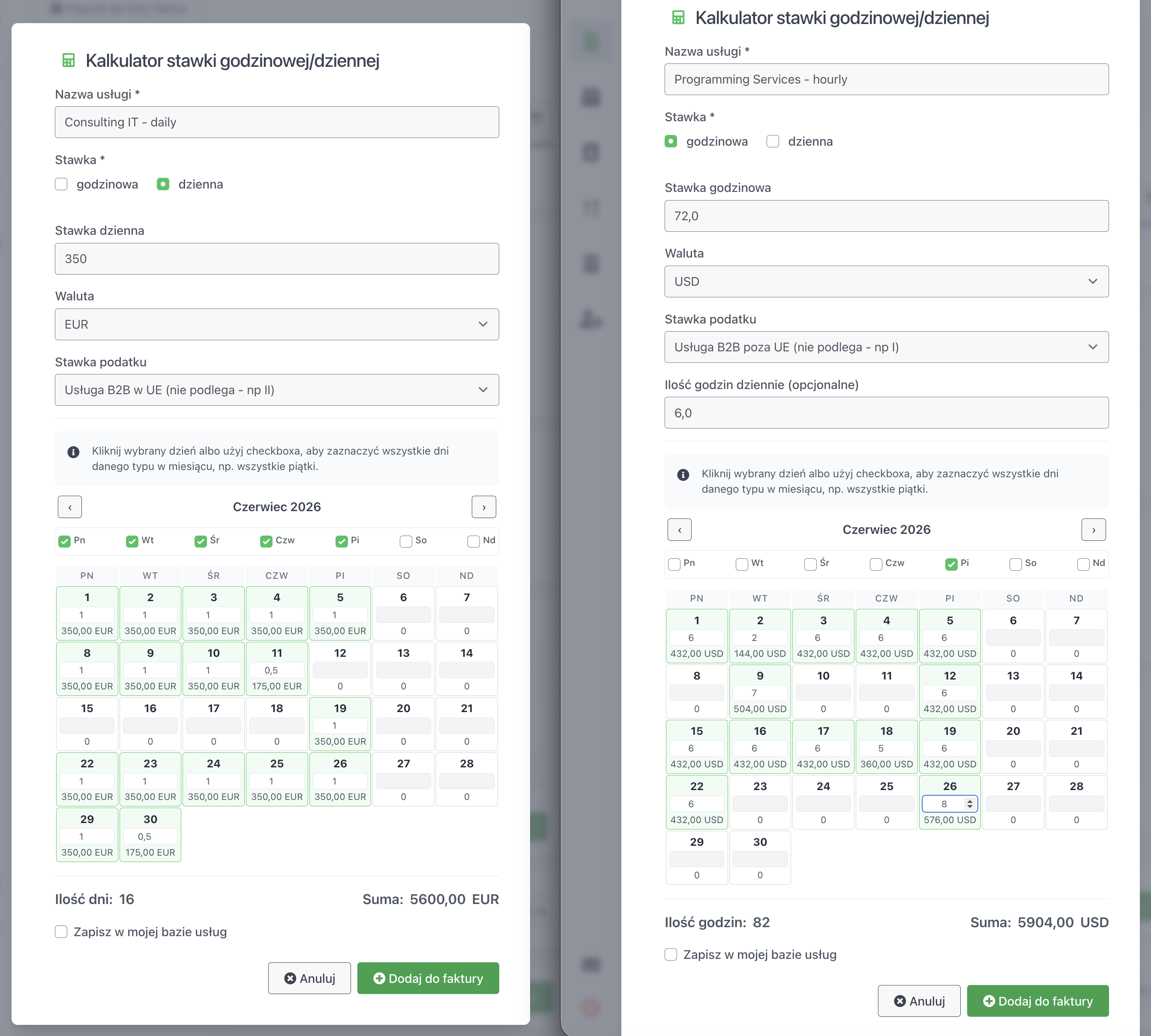The image size is (1151, 1036).
Task: Click the calculator icon in the Programming Services dialog title
Action: click(x=678, y=18)
